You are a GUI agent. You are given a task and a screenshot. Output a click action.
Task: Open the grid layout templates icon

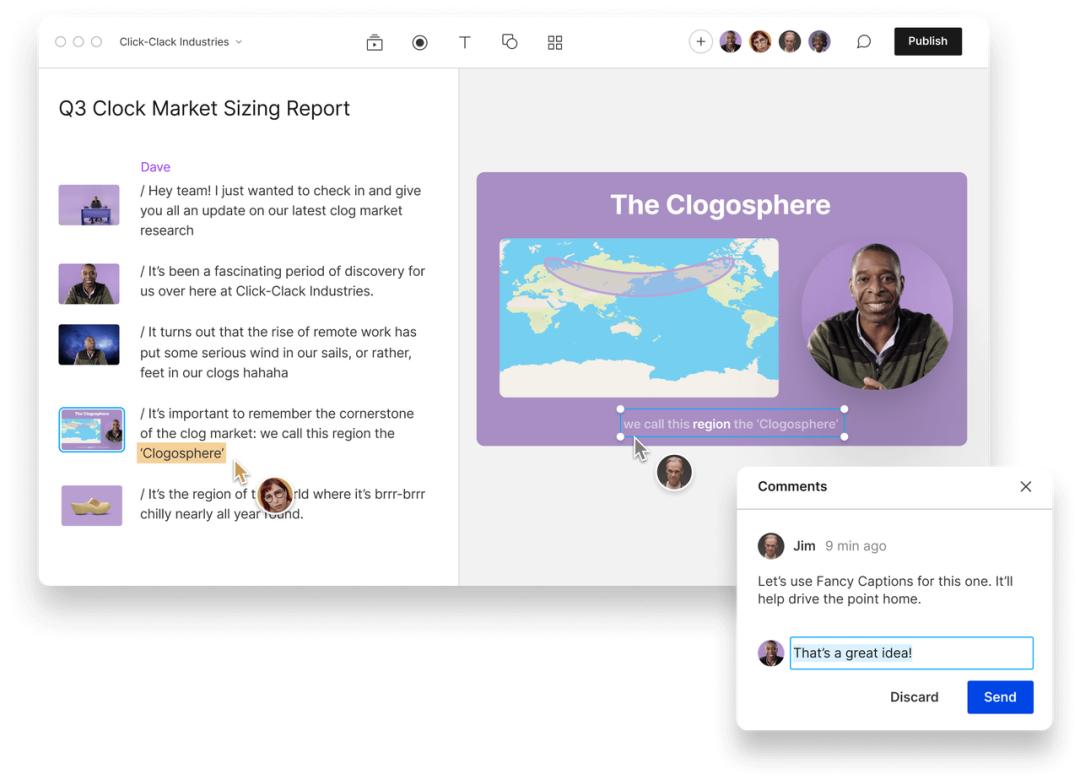[554, 43]
